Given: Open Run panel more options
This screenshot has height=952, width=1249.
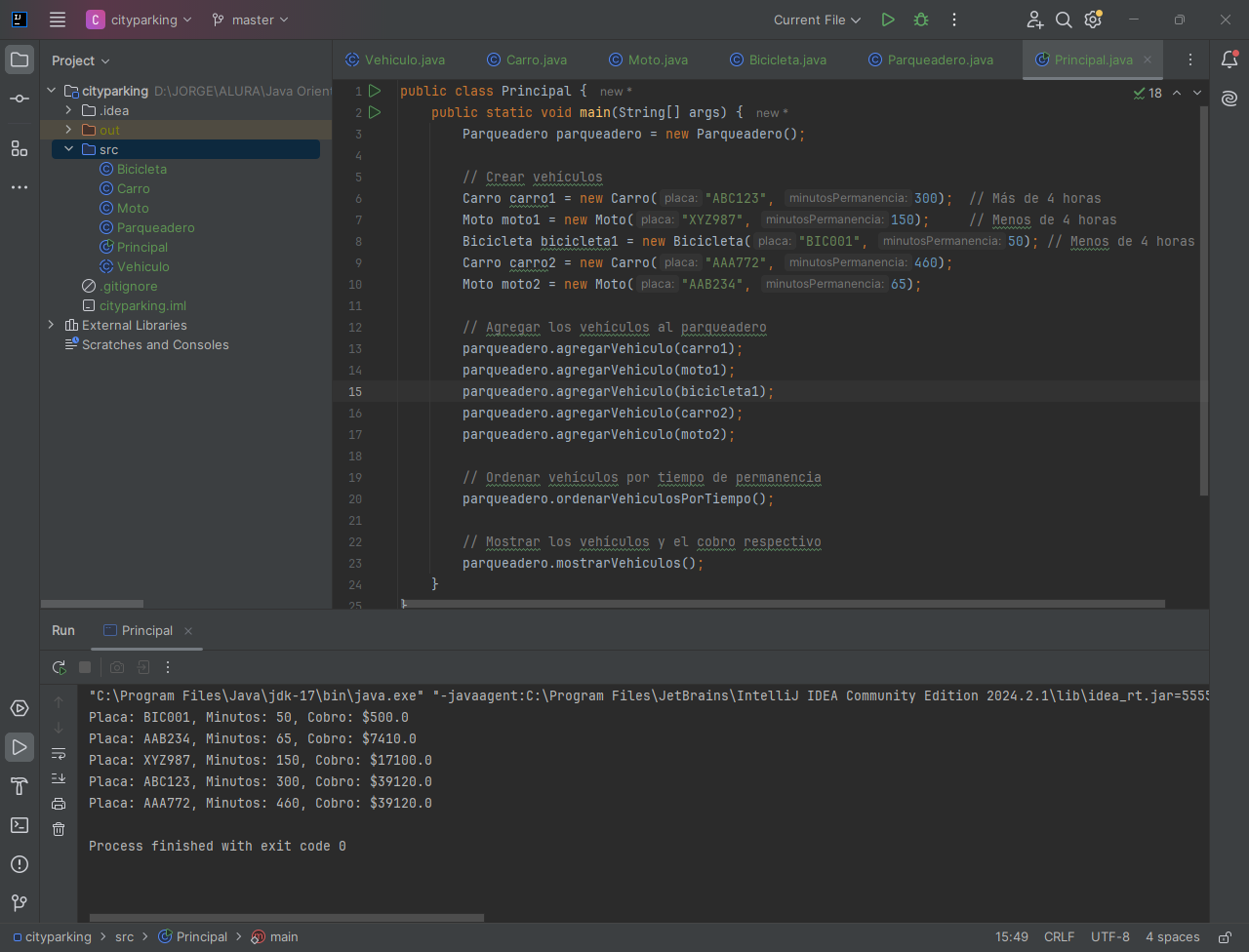Looking at the screenshot, I should pyautogui.click(x=168, y=667).
